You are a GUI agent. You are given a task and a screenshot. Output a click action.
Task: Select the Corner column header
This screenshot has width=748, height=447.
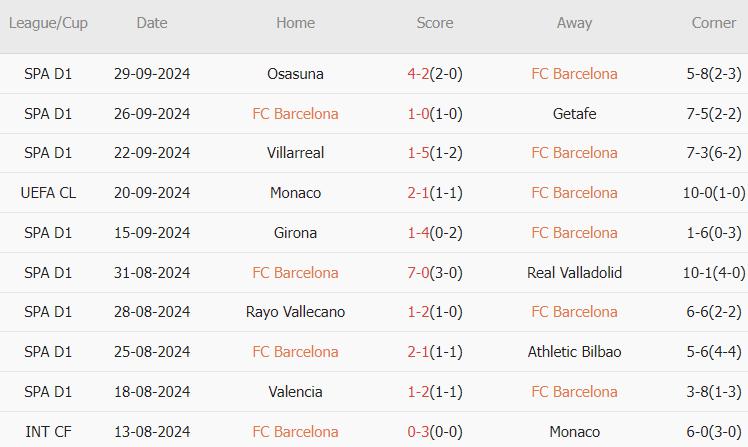pyautogui.click(x=713, y=23)
